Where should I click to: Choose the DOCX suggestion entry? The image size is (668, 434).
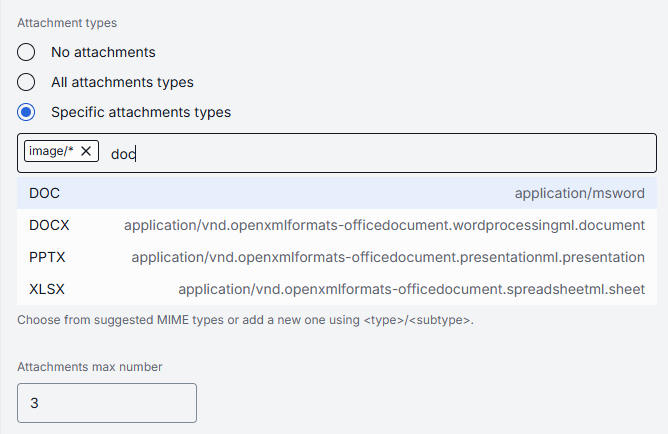pos(49,225)
